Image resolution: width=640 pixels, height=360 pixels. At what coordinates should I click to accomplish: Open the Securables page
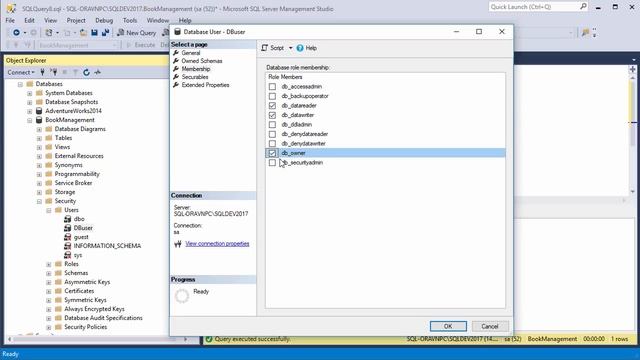click(195, 77)
